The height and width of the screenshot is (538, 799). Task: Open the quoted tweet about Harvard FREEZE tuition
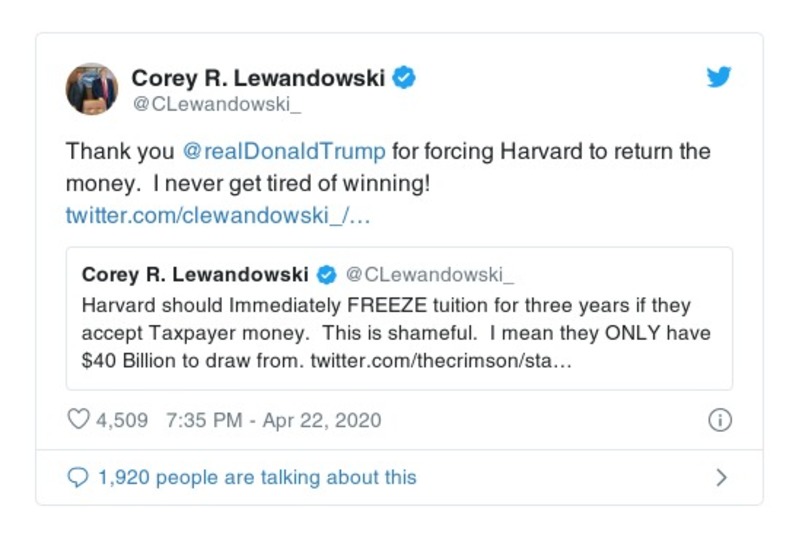pyautogui.click(x=398, y=330)
